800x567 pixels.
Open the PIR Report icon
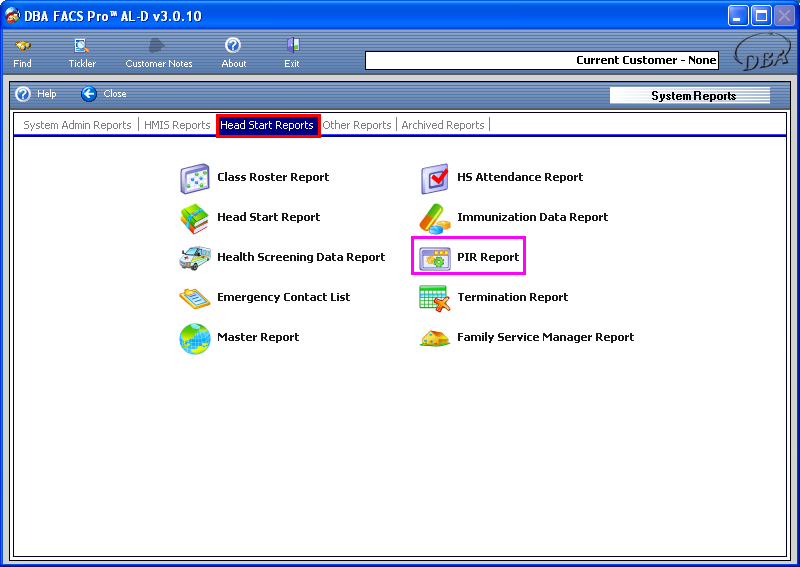(x=435, y=258)
